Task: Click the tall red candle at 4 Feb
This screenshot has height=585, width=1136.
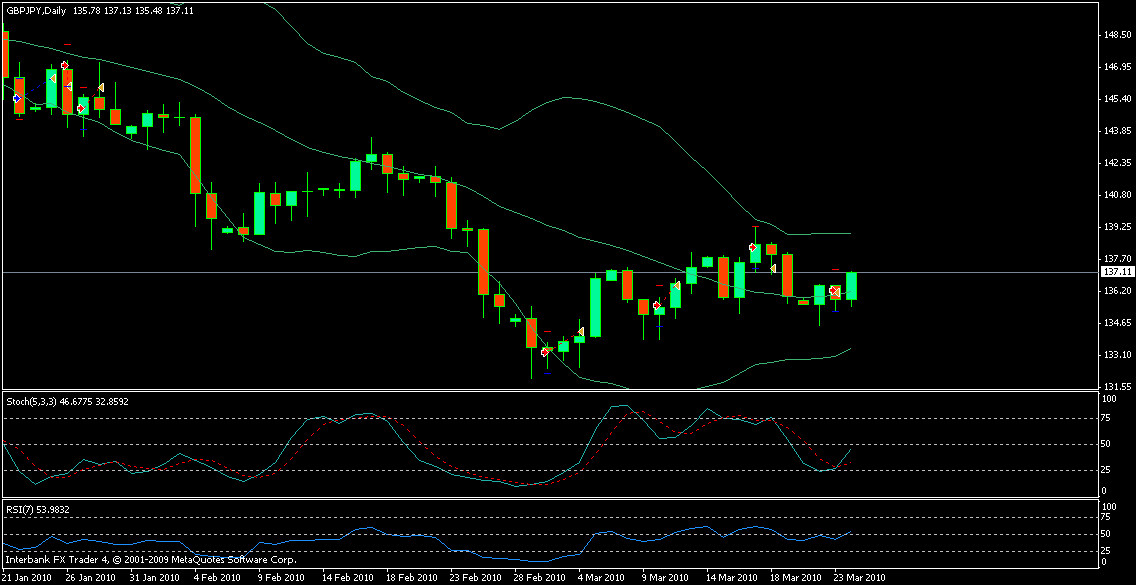Action: [196, 155]
